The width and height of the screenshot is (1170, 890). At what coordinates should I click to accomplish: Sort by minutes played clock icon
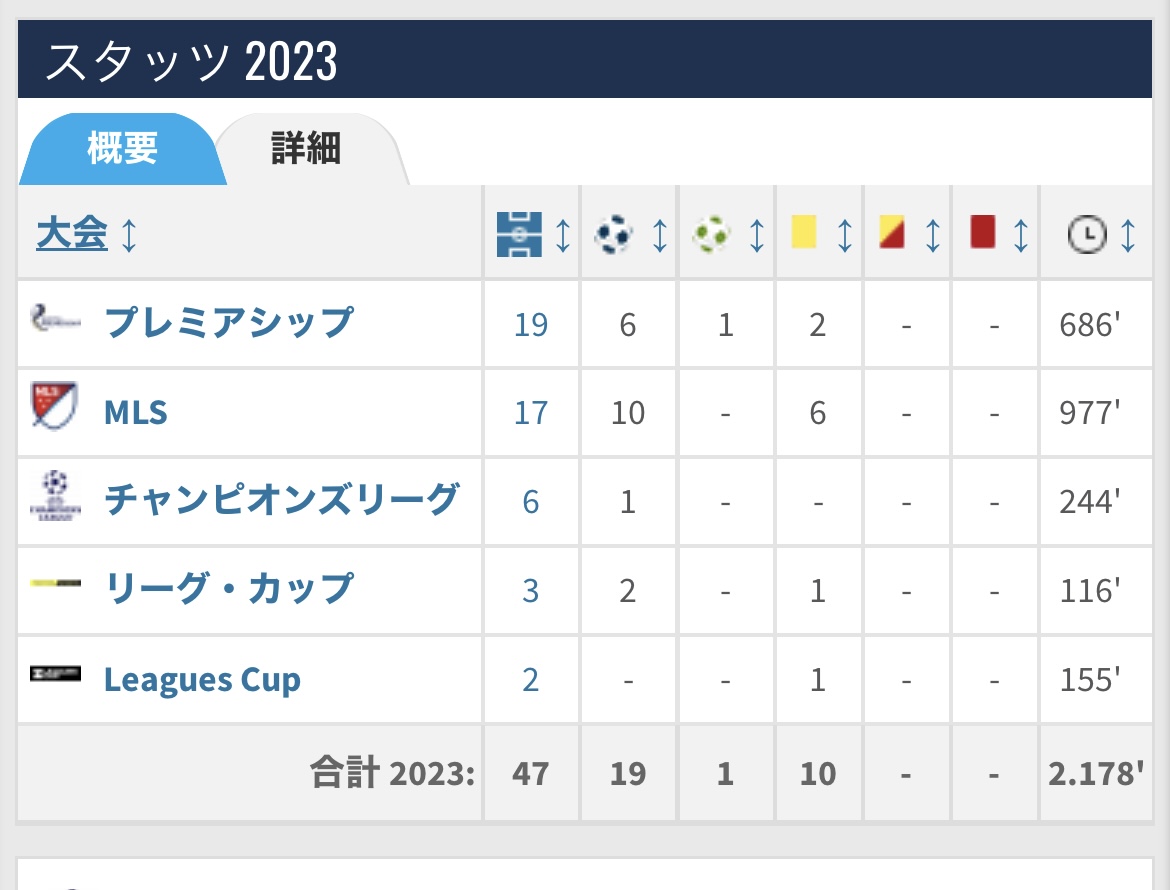point(1087,234)
